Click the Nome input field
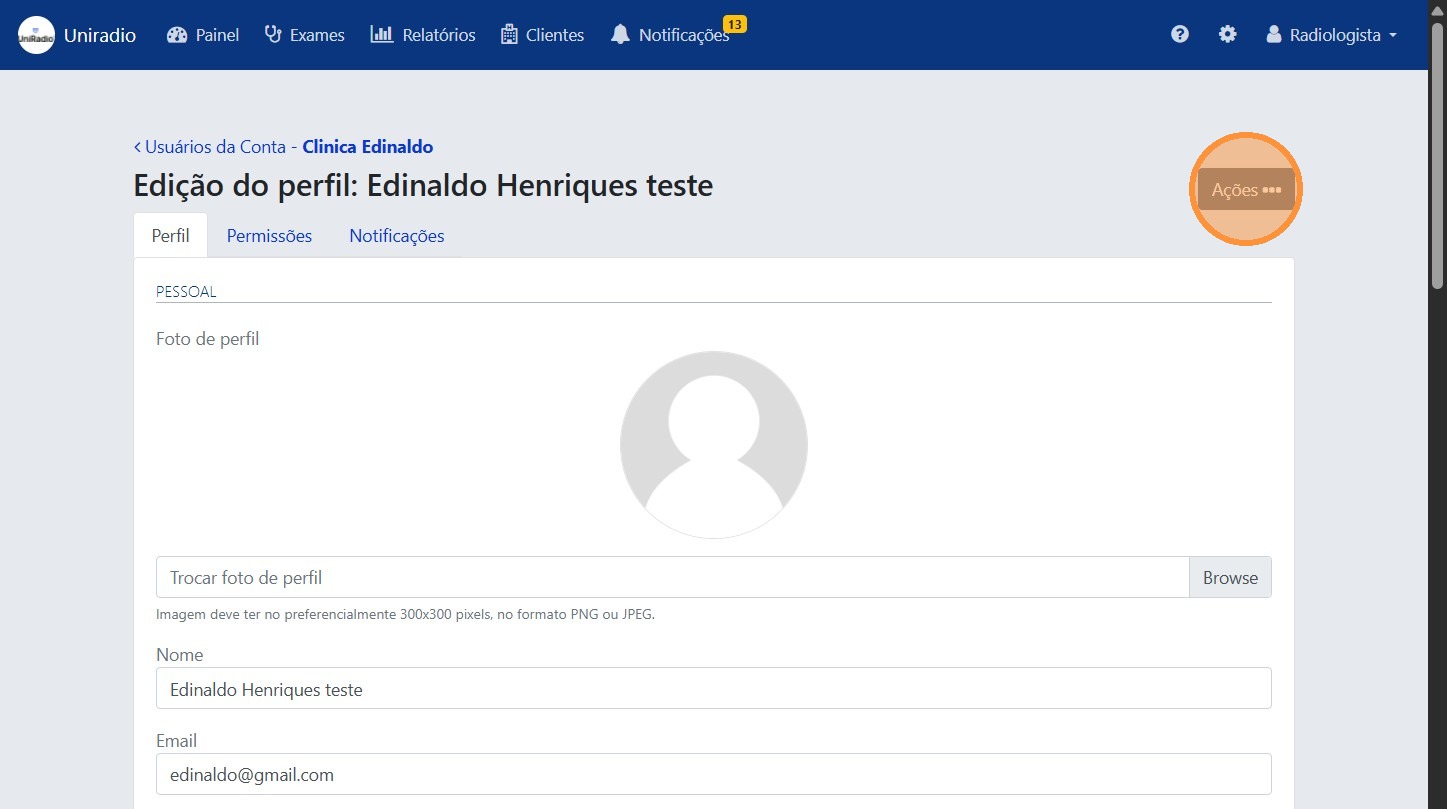Screen dimensions: 1447x809 pyautogui.click(x=713, y=688)
